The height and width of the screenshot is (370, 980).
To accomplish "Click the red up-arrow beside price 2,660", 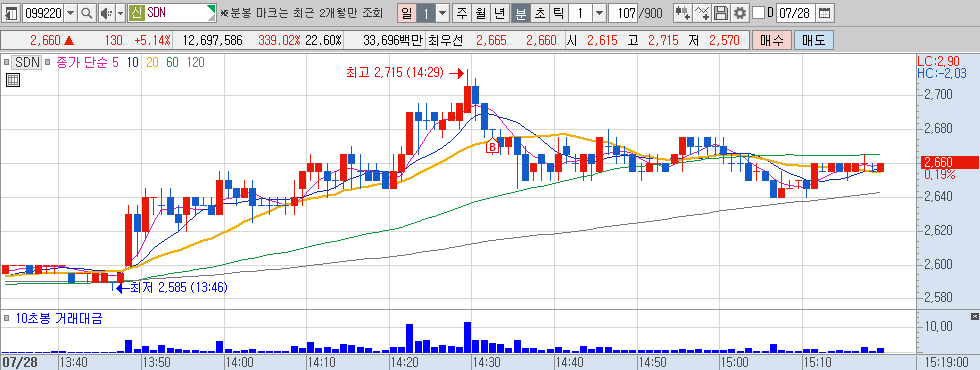I will [x=69, y=41].
